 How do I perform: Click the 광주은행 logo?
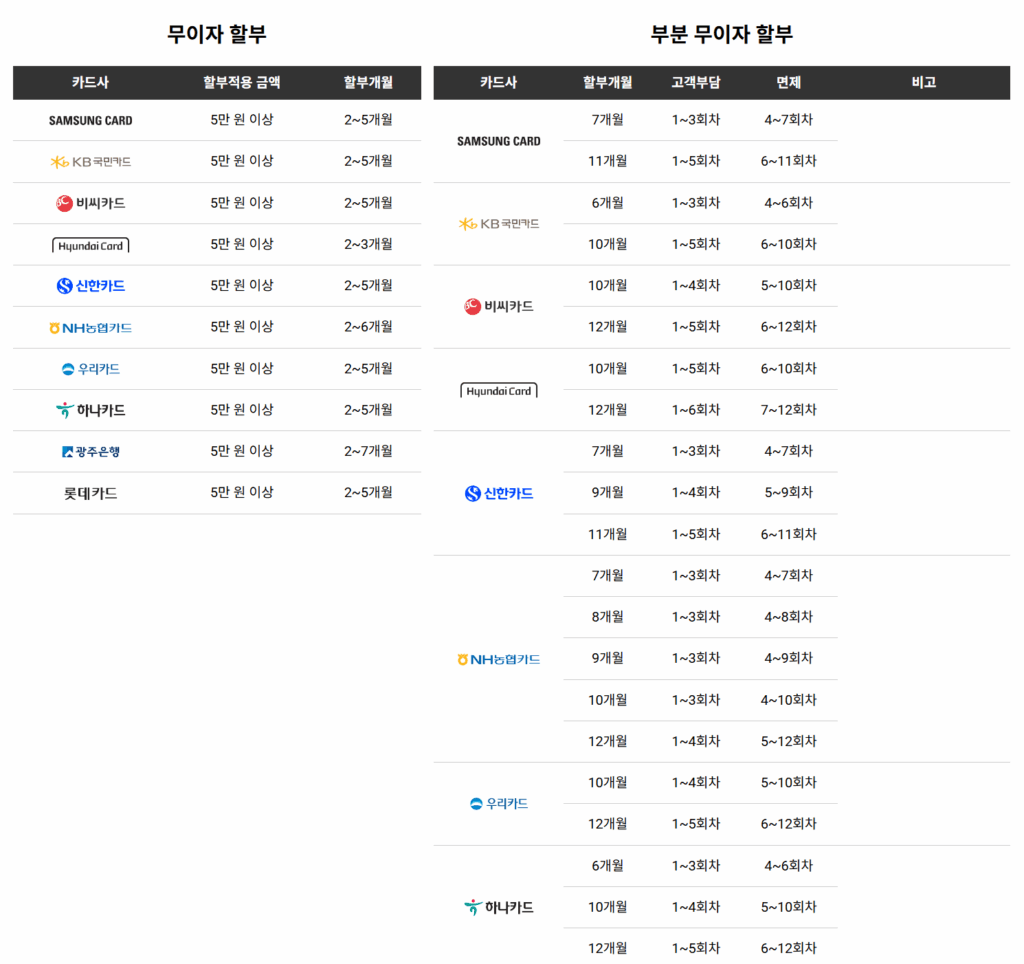90,451
